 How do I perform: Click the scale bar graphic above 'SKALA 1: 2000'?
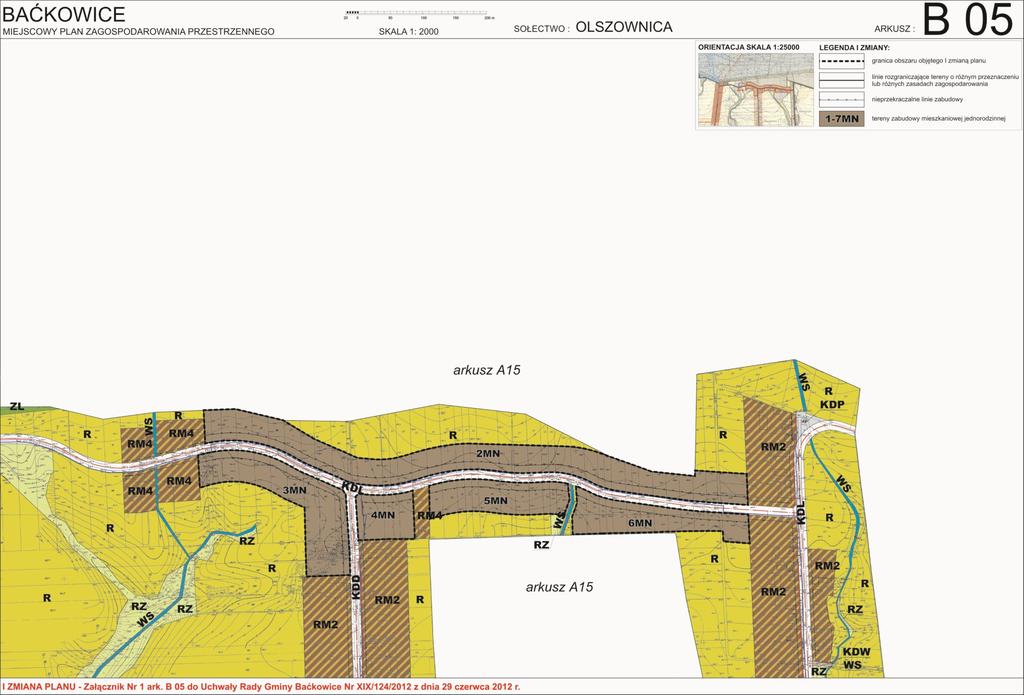(x=419, y=14)
